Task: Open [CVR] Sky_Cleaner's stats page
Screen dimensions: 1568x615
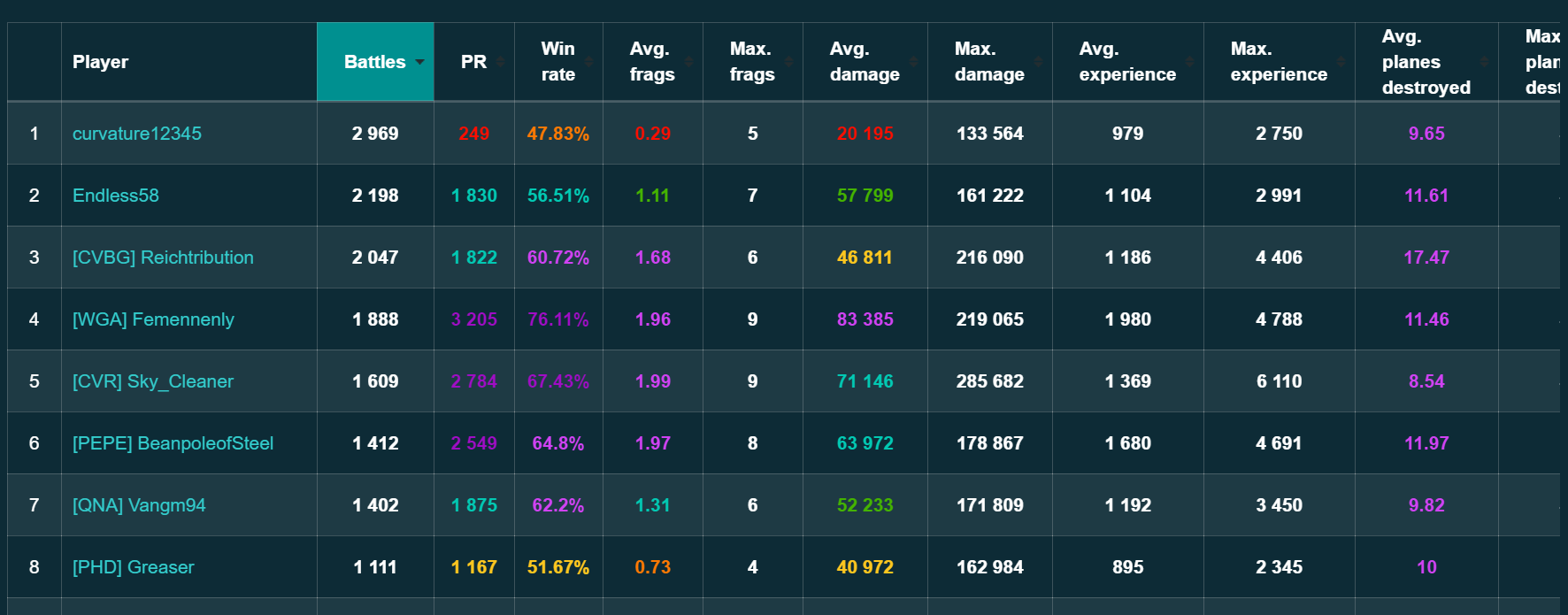Action: [153, 381]
